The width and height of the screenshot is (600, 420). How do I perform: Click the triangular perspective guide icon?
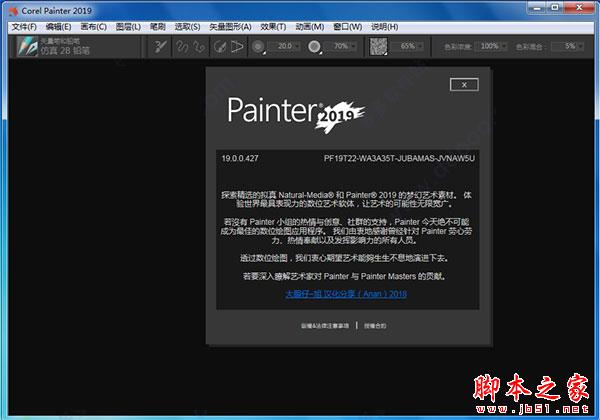coord(237,47)
